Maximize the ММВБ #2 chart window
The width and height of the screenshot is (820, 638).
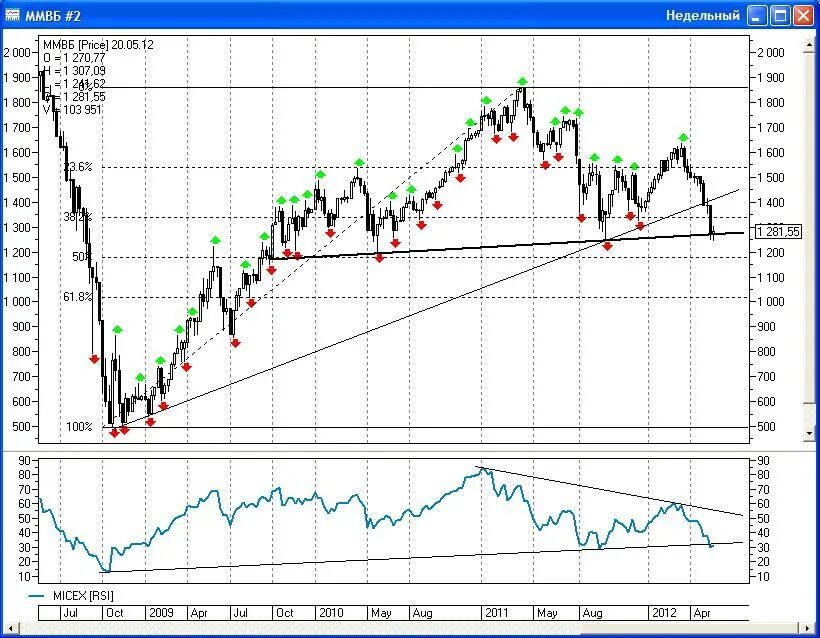pos(780,16)
